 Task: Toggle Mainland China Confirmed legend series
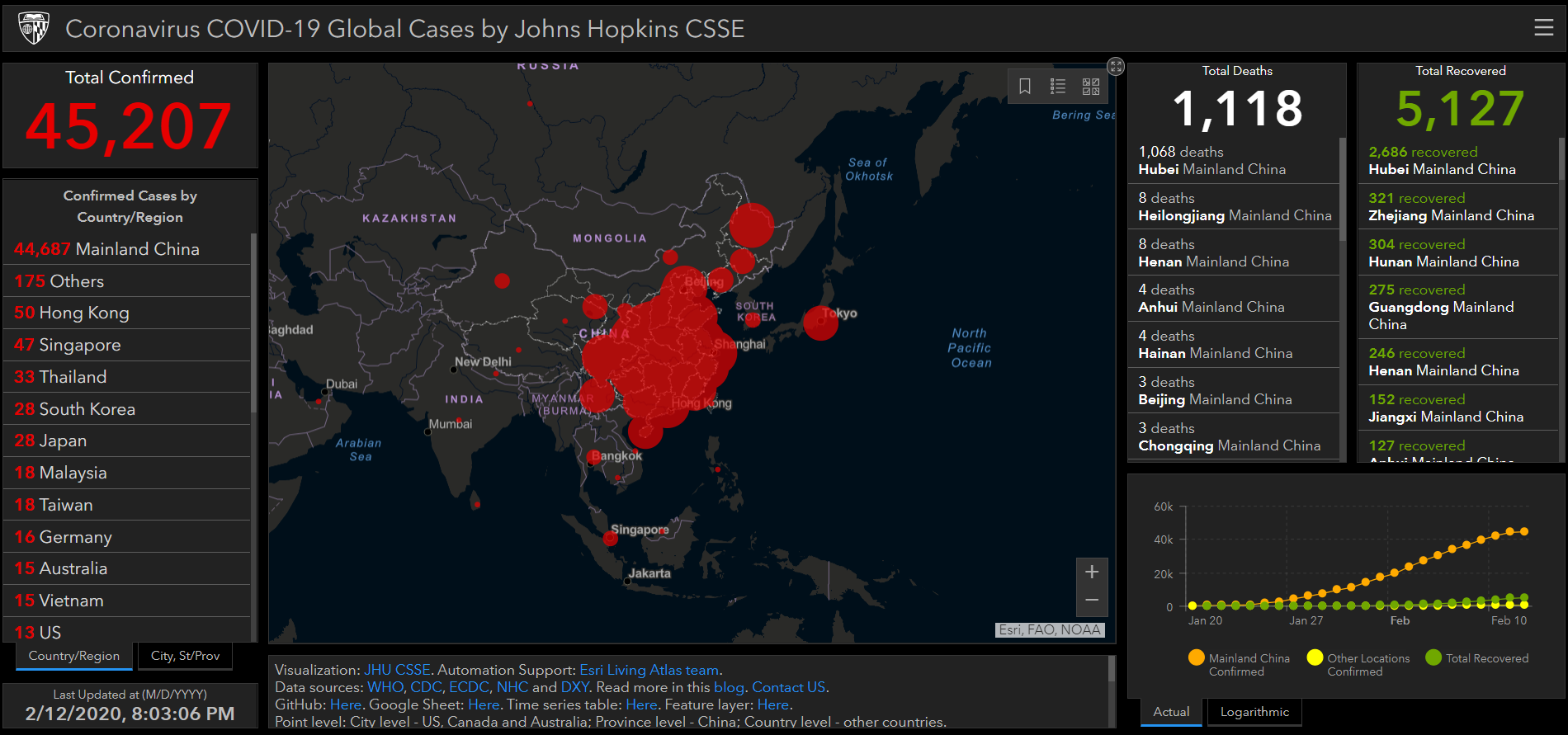pyautogui.click(x=1239, y=664)
